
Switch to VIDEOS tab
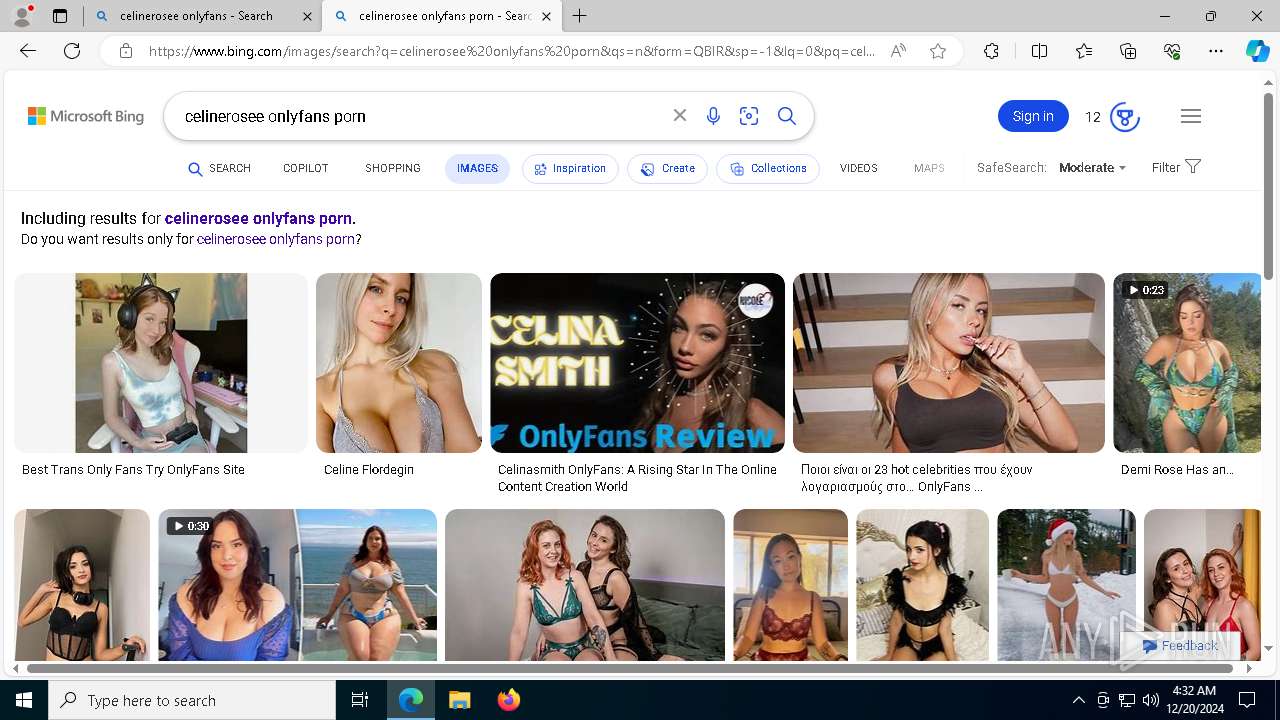coord(858,168)
